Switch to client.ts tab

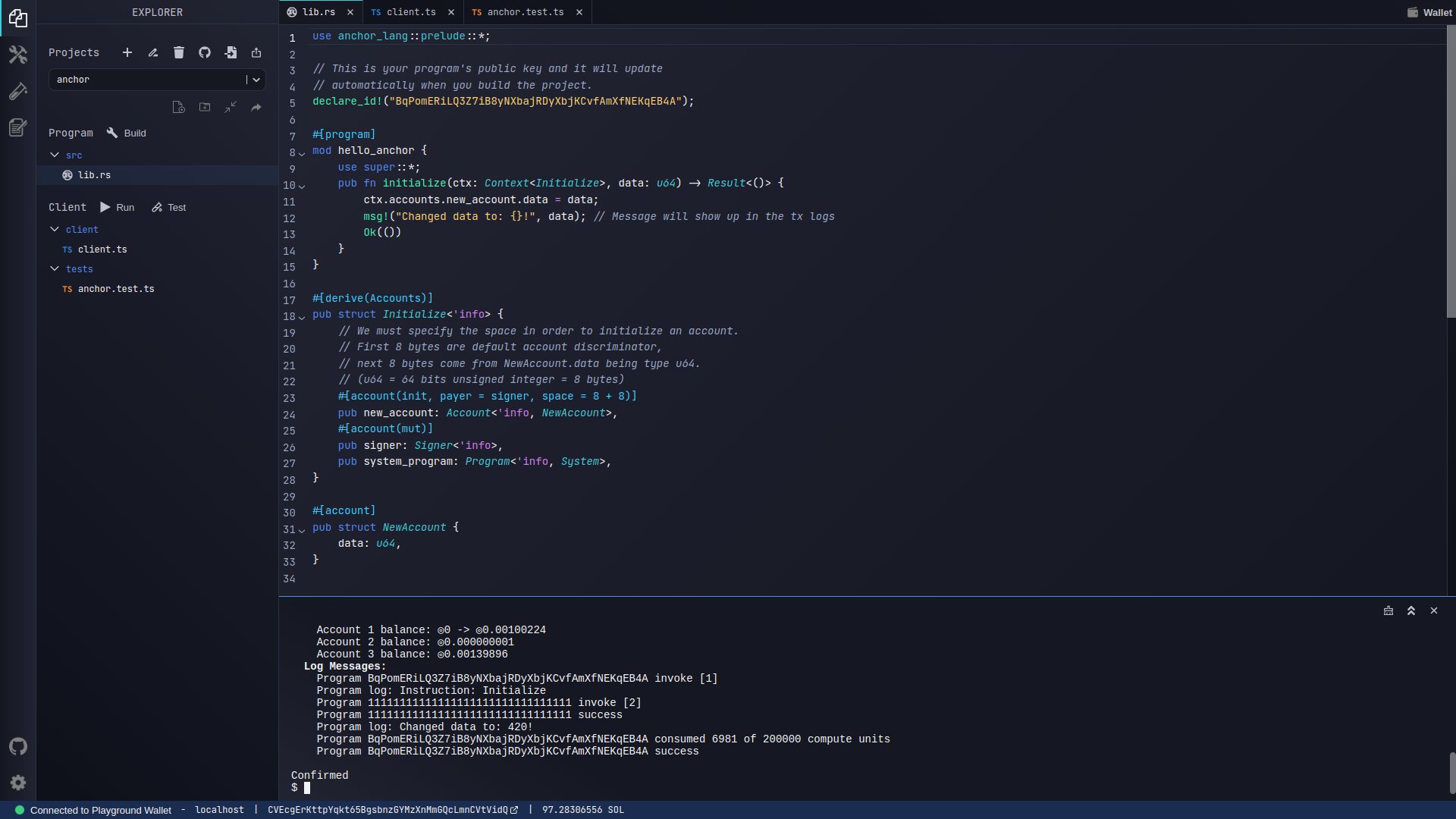[x=410, y=12]
